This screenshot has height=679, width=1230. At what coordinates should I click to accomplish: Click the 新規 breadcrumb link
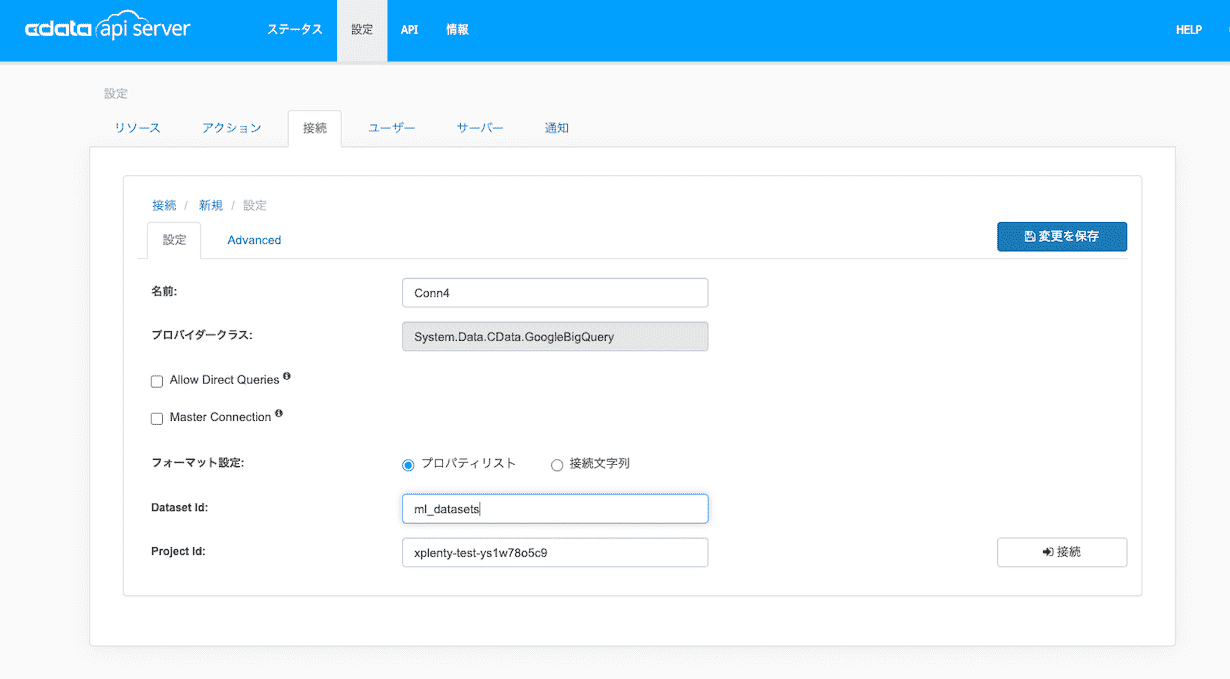tap(211, 205)
